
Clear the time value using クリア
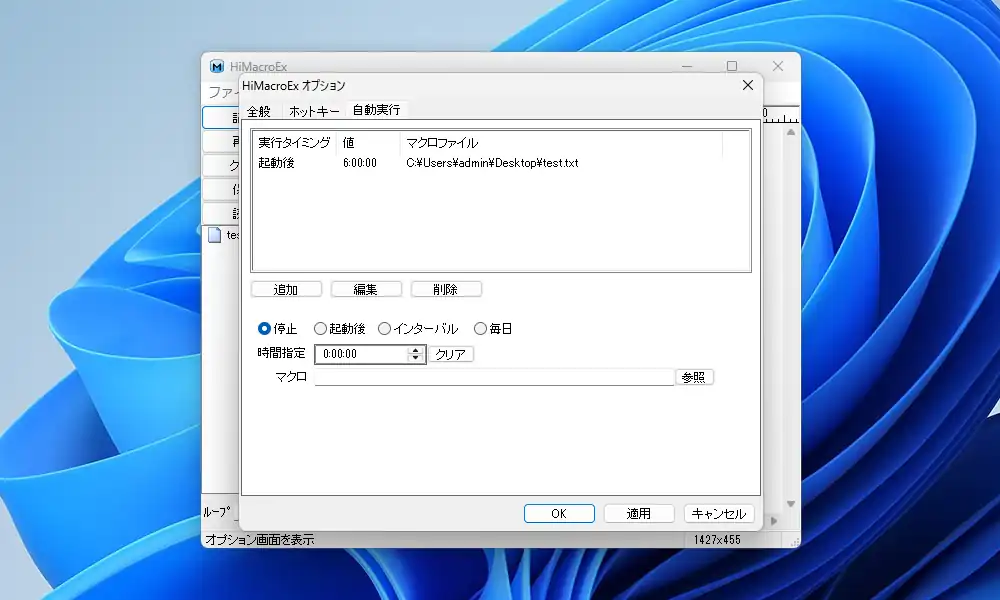(x=450, y=353)
